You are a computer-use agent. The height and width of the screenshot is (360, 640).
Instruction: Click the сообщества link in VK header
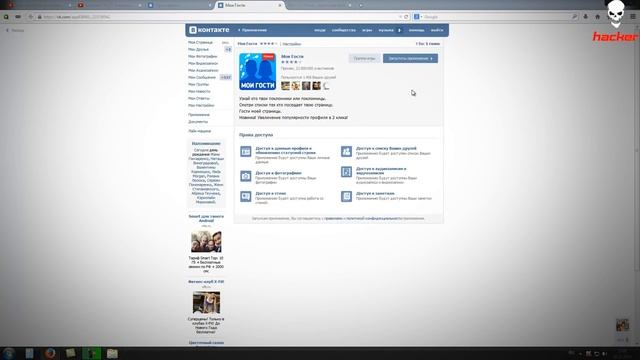click(x=344, y=30)
